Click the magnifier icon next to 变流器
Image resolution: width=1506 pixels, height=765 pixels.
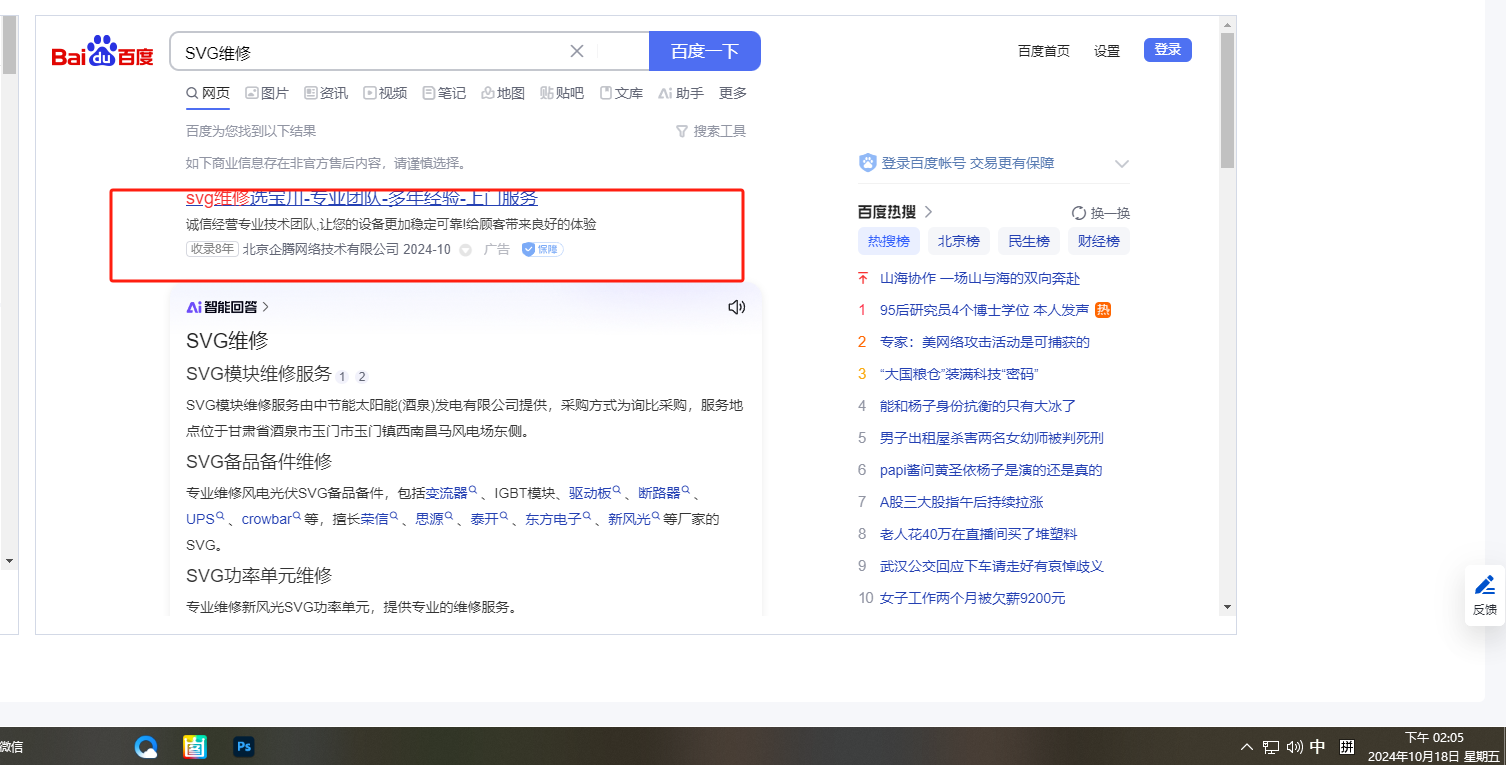(473, 491)
